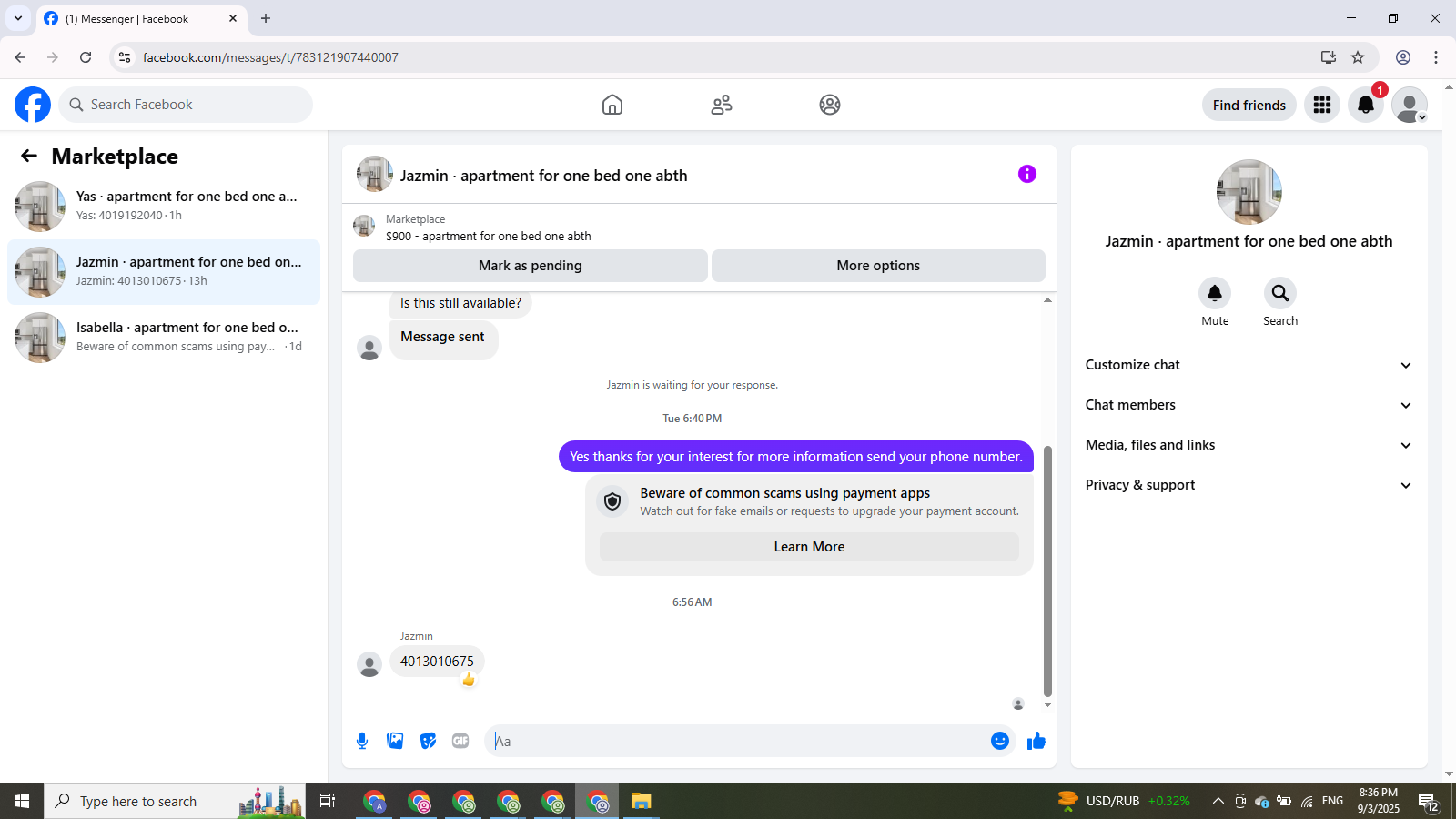Show hidden system tray icons
This screenshot has height=819, width=1456.
1218,801
